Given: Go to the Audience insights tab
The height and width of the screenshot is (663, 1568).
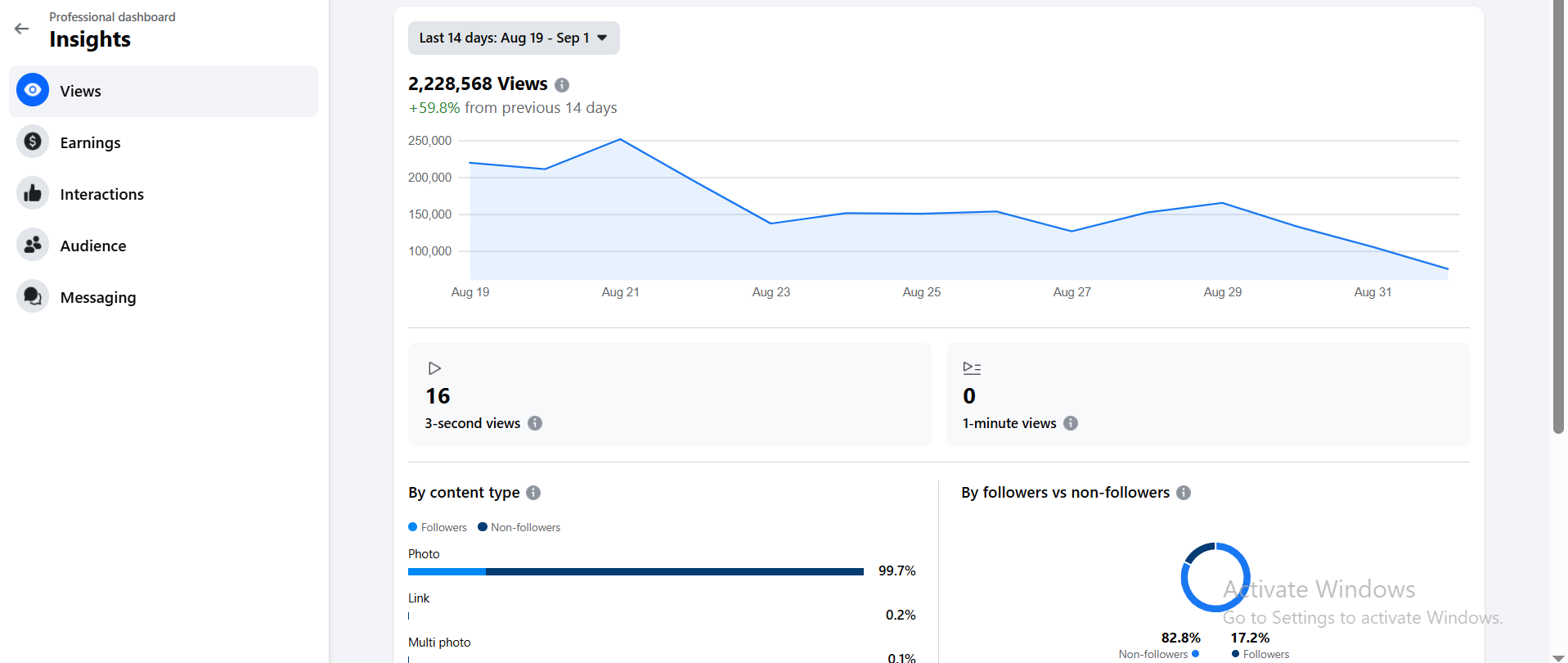Looking at the screenshot, I should (x=93, y=246).
